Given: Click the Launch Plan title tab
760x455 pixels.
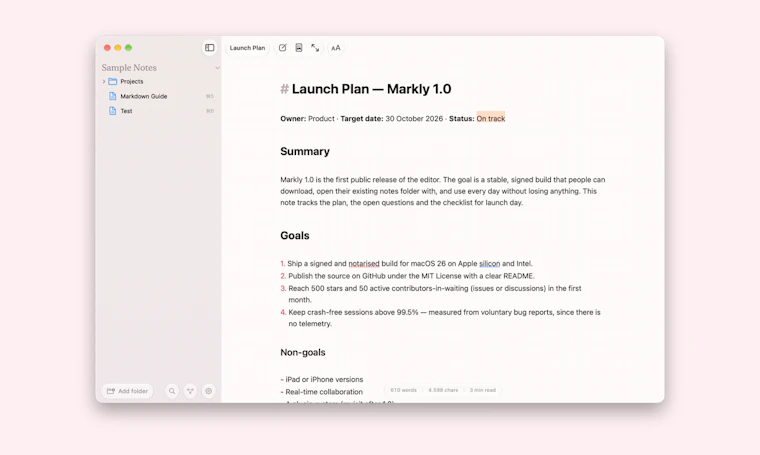Looking at the screenshot, I should (x=247, y=48).
